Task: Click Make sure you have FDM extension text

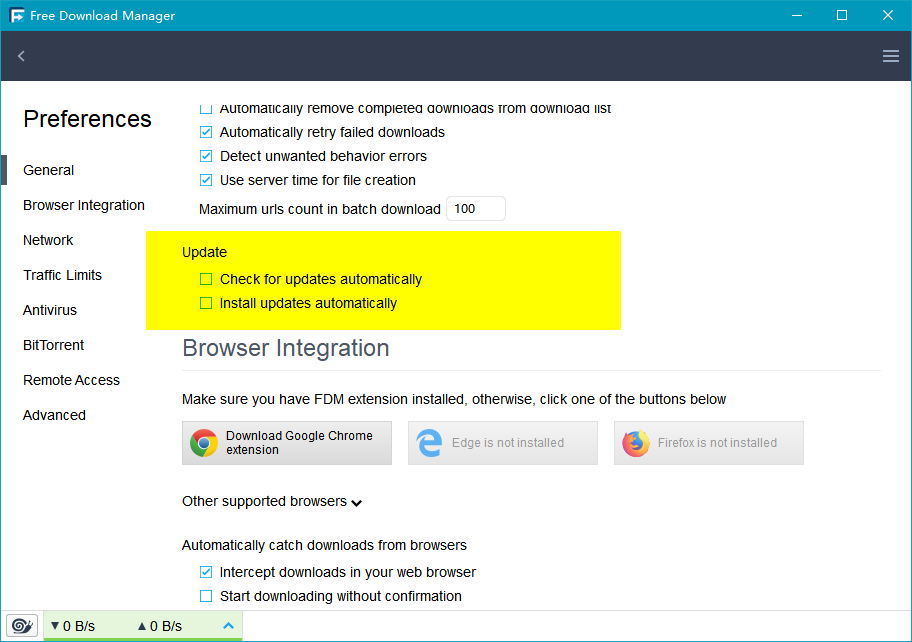Action: coord(454,400)
